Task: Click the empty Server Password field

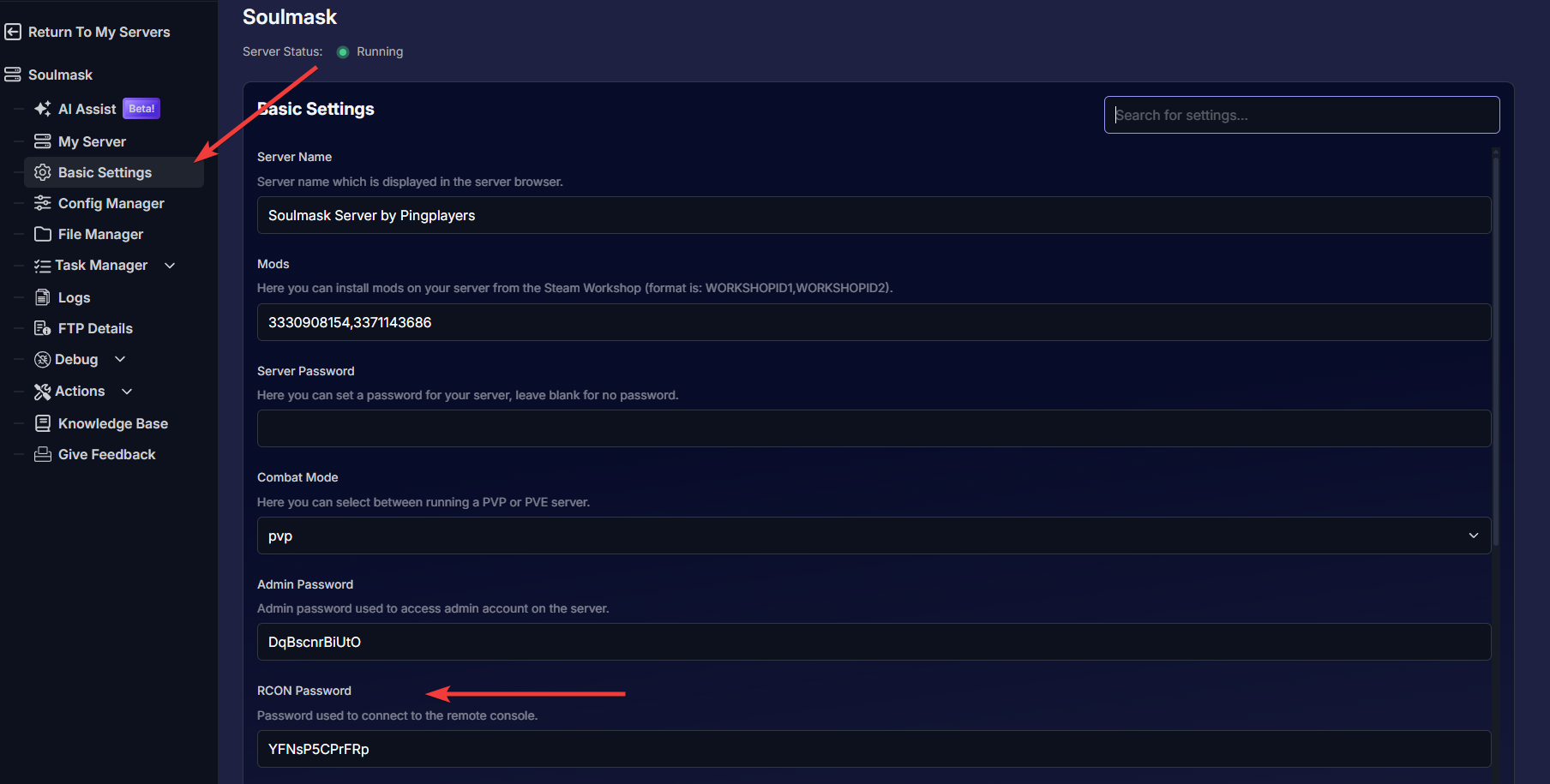Action: [x=874, y=428]
